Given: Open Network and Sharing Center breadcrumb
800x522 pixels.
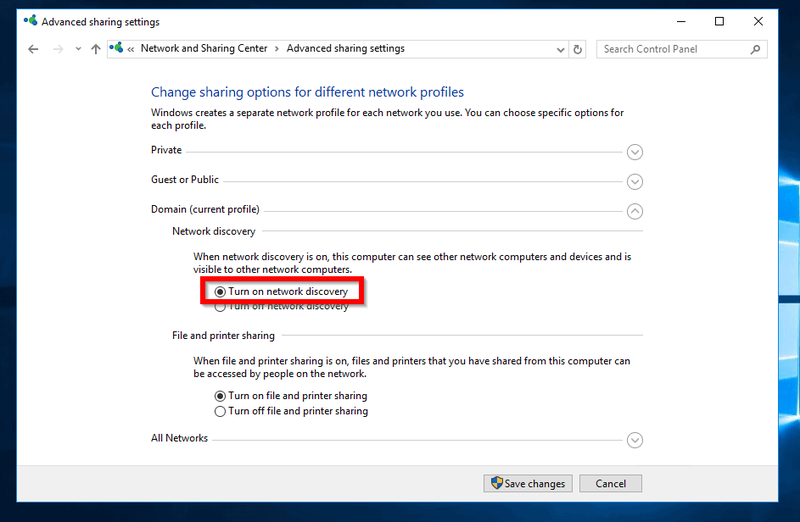Looking at the screenshot, I should pyautogui.click(x=204, y=48).
